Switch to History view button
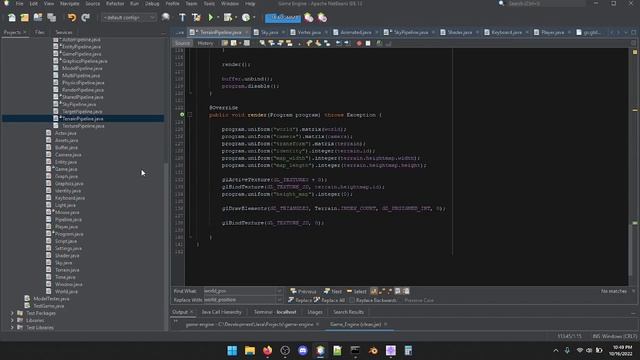Screen dimensions: 640x360 click(x=205, y=43)
